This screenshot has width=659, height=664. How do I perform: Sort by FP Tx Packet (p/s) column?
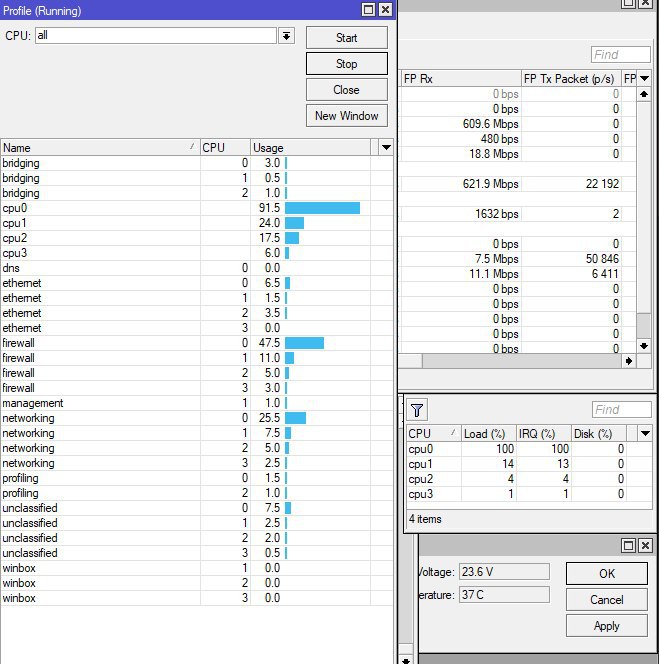click(571, 78)
